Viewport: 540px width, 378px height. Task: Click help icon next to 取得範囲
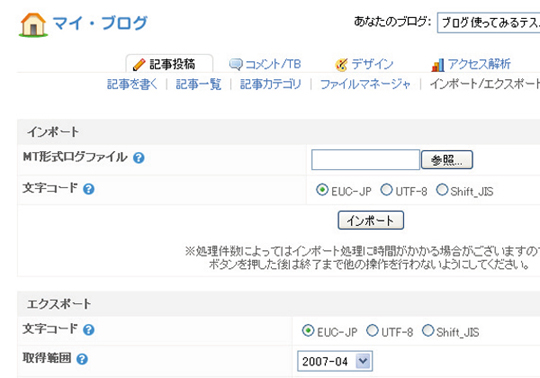click(x=82, y=359)
